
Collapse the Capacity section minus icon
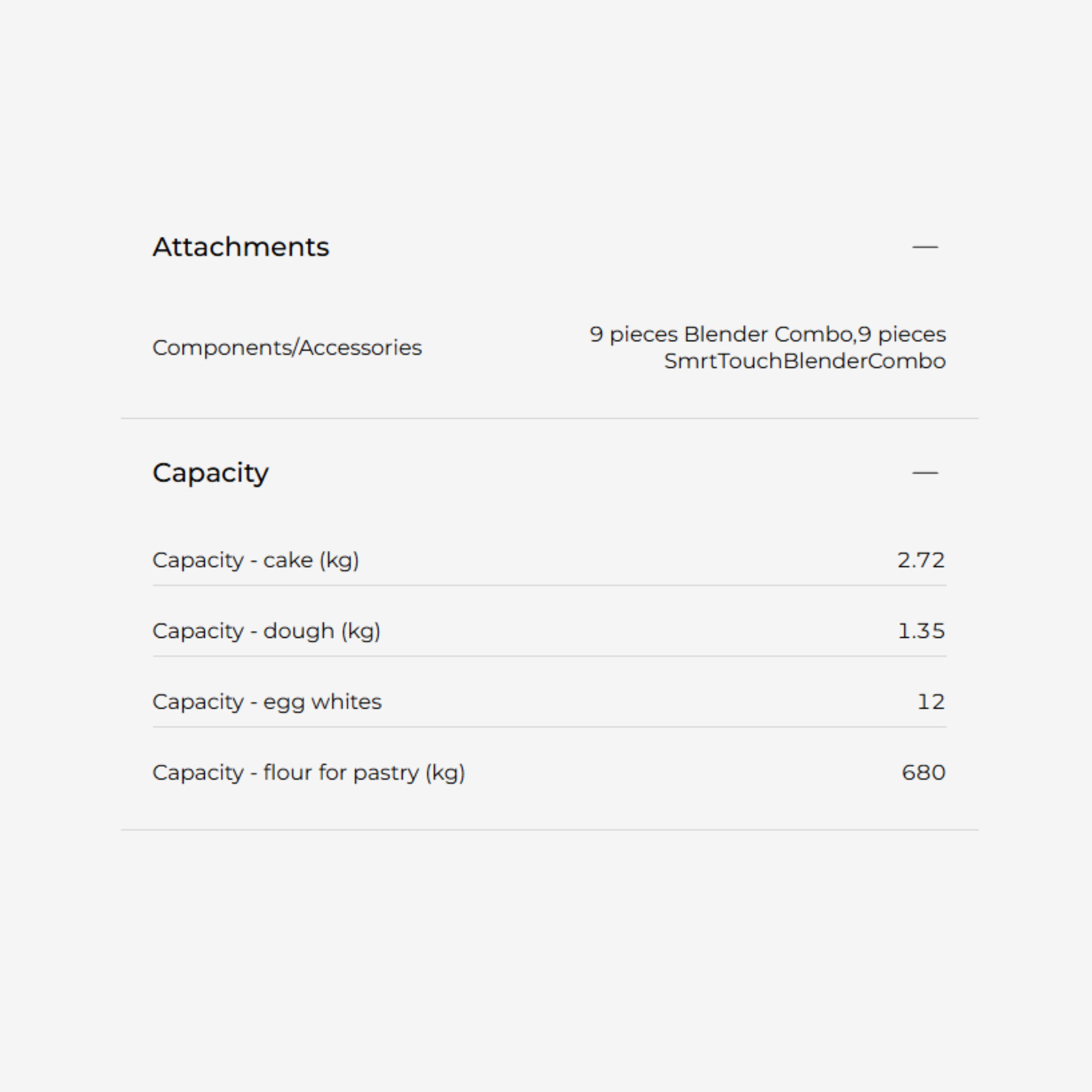[925, 472]
